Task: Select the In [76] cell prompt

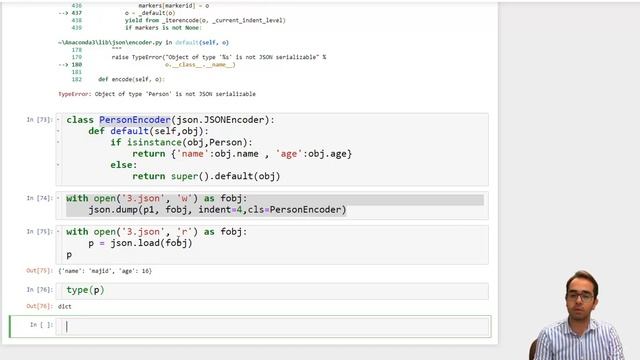Action: click(40, 289)
